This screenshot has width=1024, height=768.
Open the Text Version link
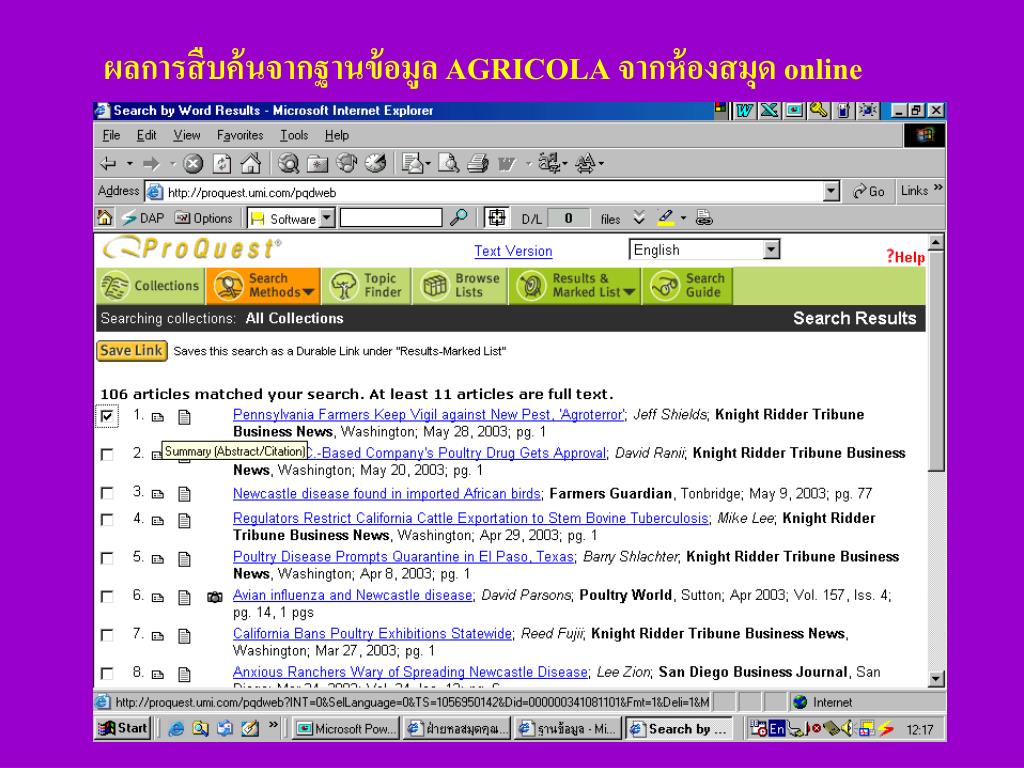(513, 251)
